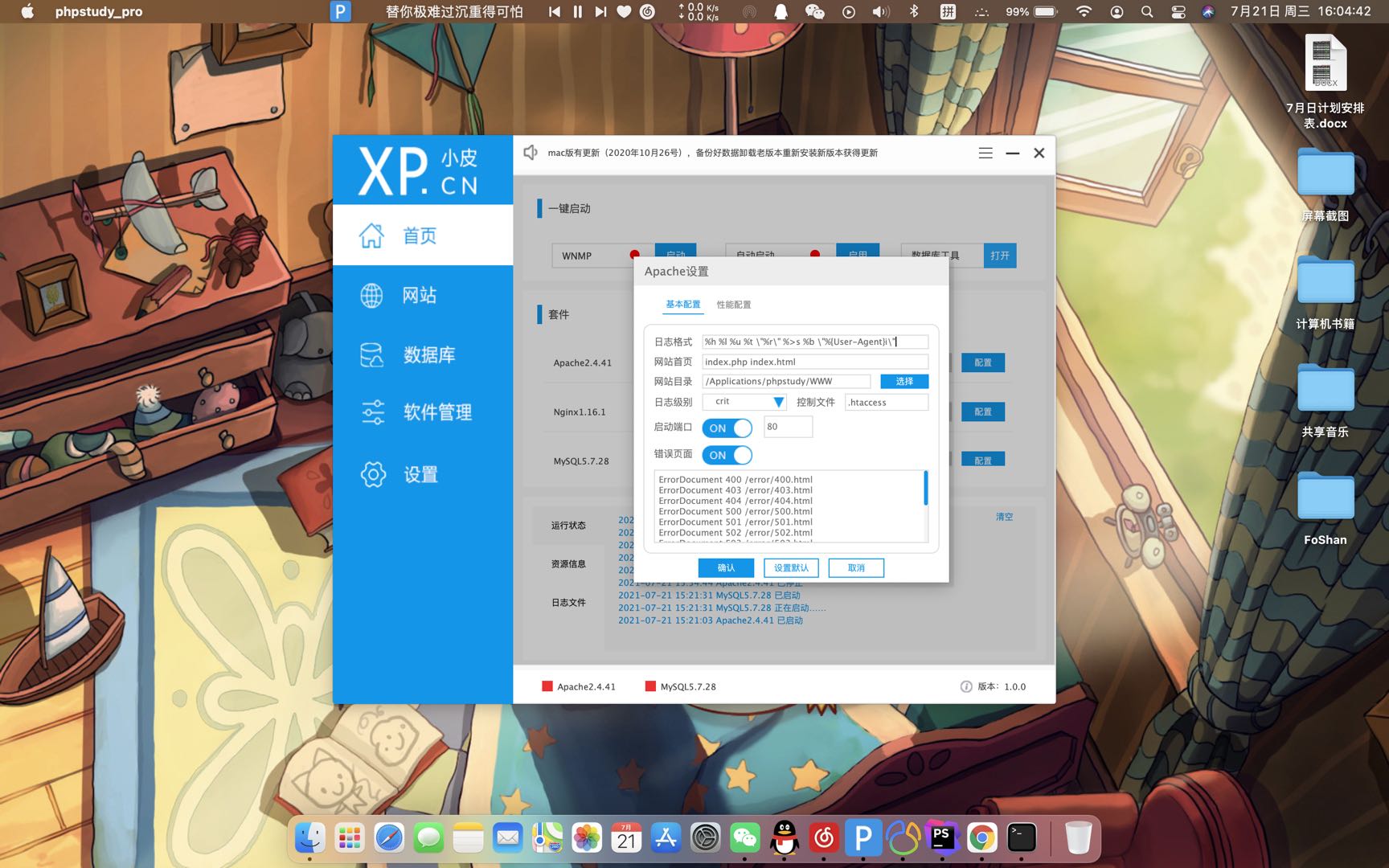
Task: Click the speaker announcement icon in phpstudy
Action: 531,153
